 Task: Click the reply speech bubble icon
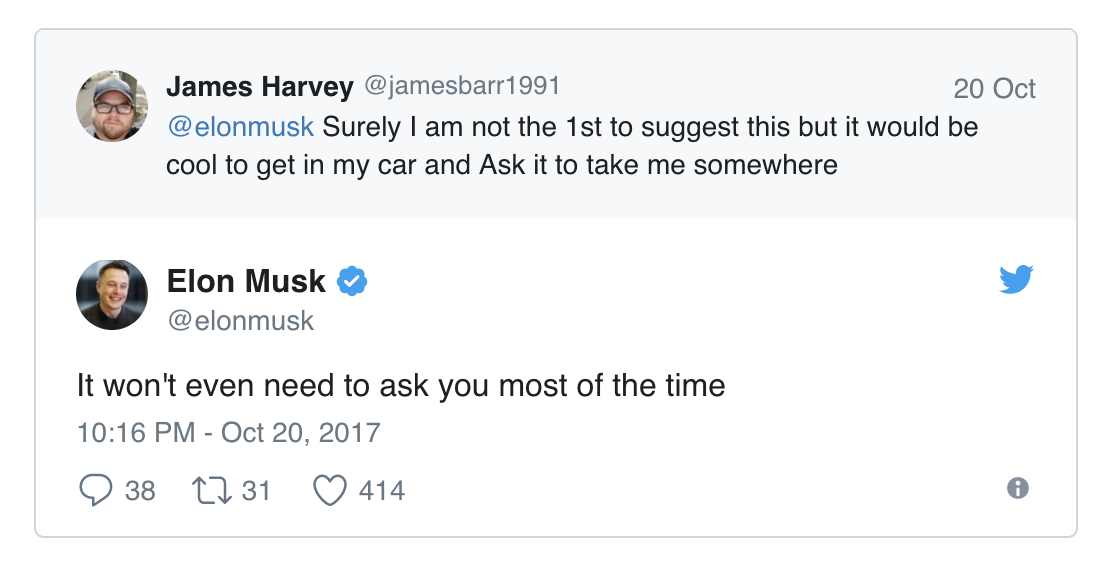95,490
